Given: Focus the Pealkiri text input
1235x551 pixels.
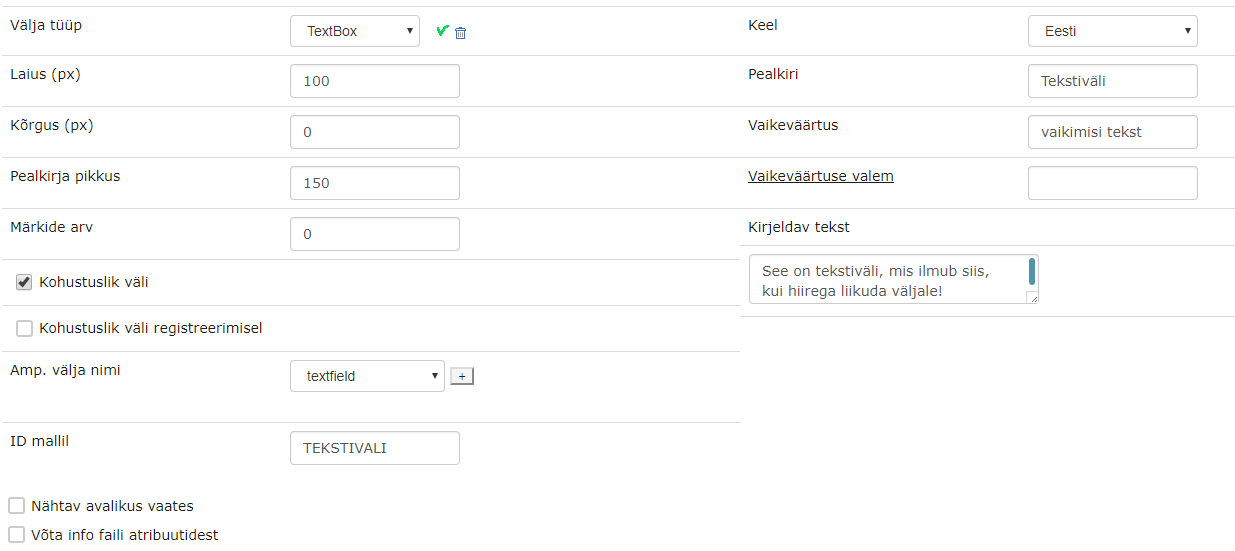Looking at the screenshot, I should 1112,81.
